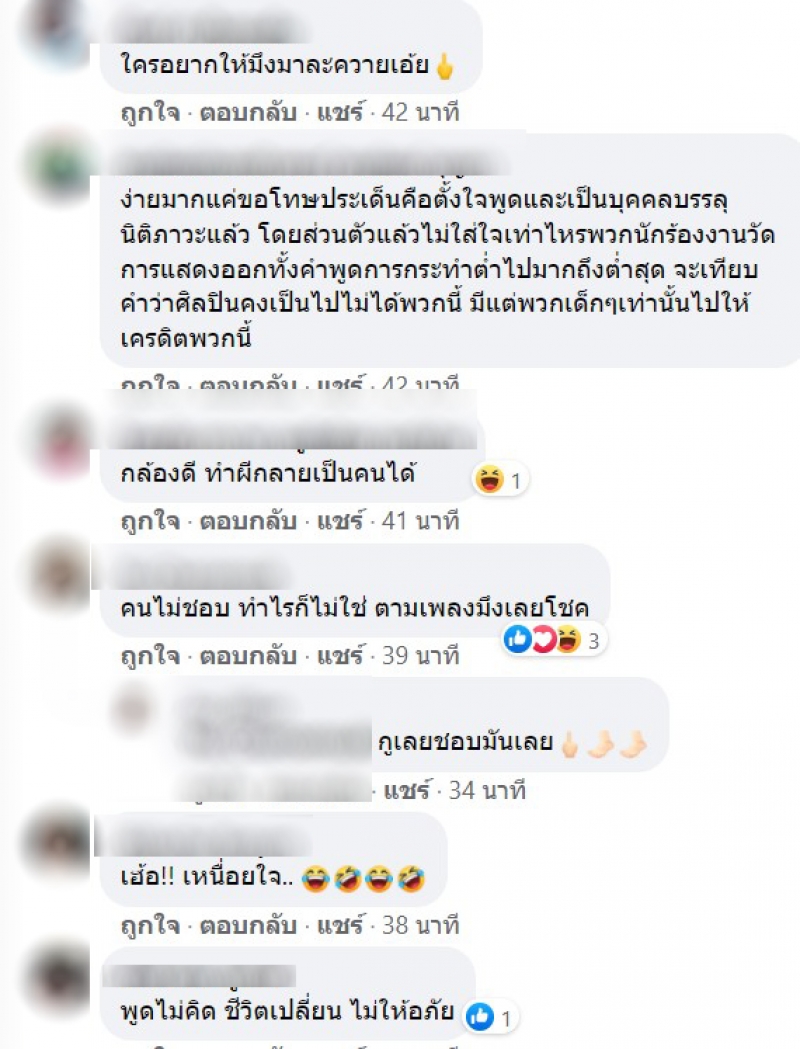This screenshot has width=800, height=1049.
Task: Click the heart reaction on the คนไม่ชอบ comment
Action: click(x=543, y=640)
